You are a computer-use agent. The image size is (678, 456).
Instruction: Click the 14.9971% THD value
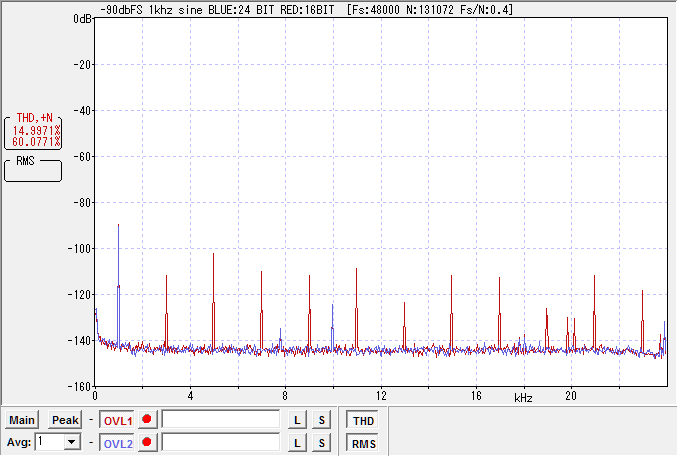point(36,131)
